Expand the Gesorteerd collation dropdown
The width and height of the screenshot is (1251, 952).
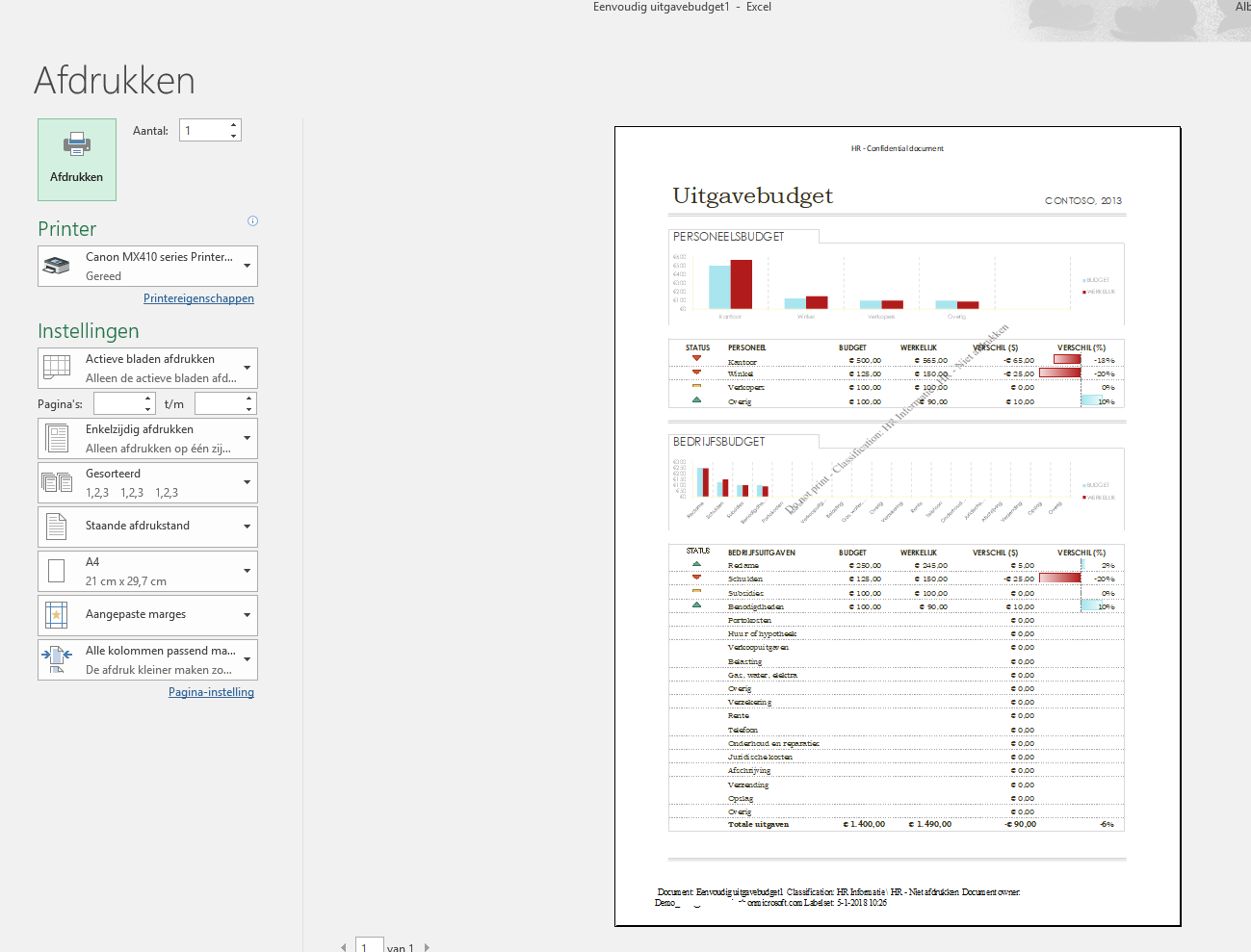pyautogui.click(x=148, y=483)
